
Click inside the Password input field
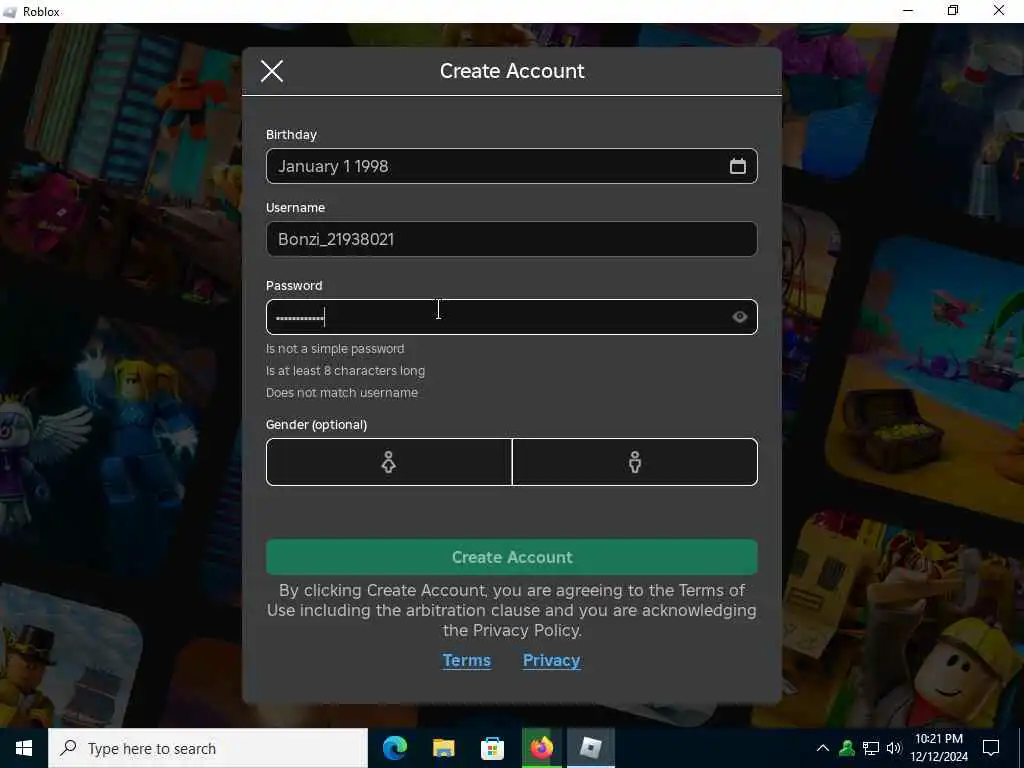tap(511, 317)
